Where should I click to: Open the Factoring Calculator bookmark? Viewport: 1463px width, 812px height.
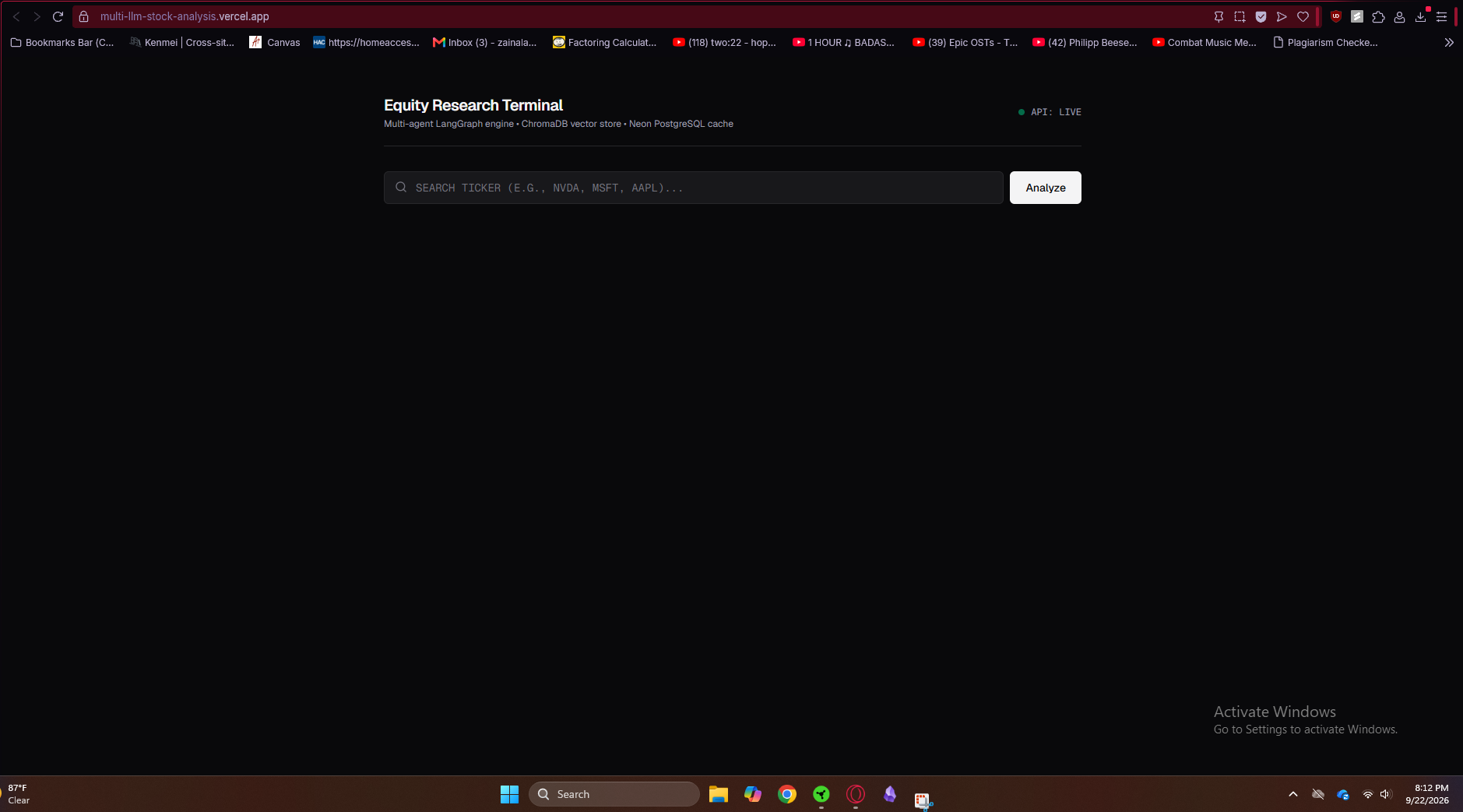pyautogui.click(x=605, y=43)
